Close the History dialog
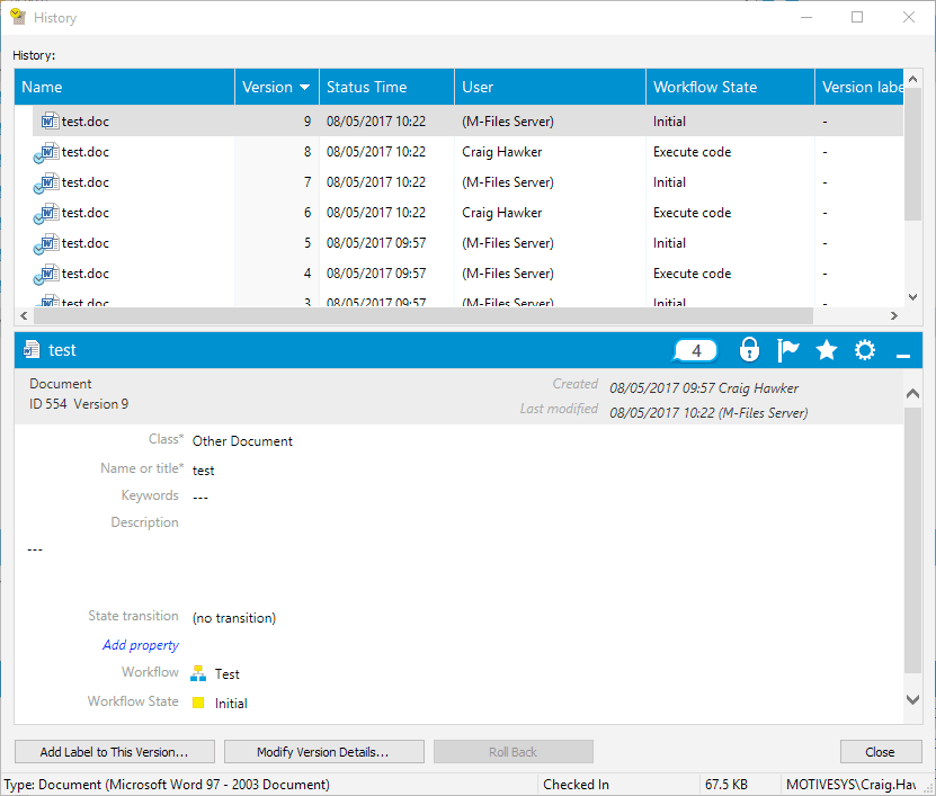This screenshot has width=936, height=796. pyautogui.click(x=880, y=751)
